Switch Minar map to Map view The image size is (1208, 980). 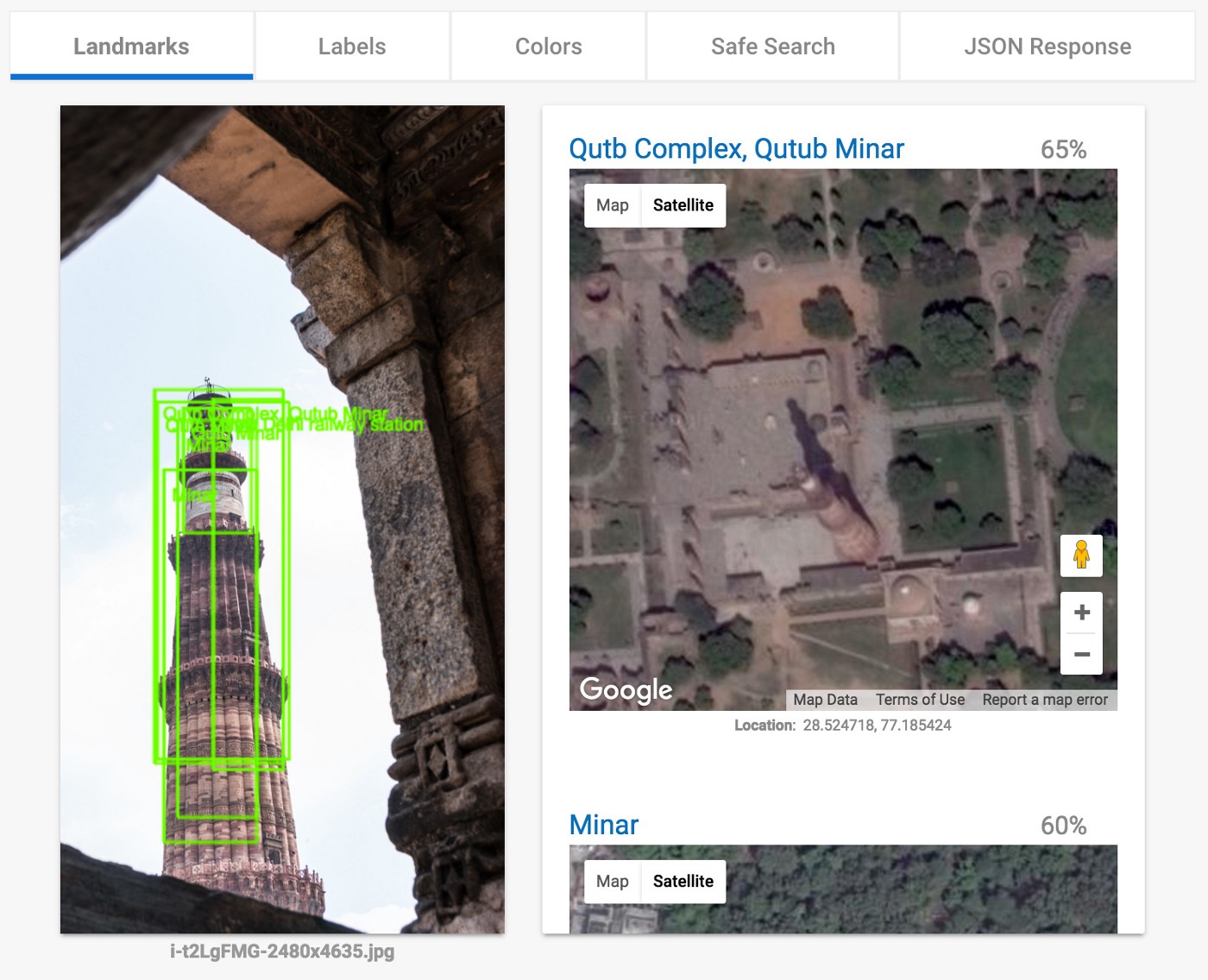pyautogui.click(x=612, y=882)
